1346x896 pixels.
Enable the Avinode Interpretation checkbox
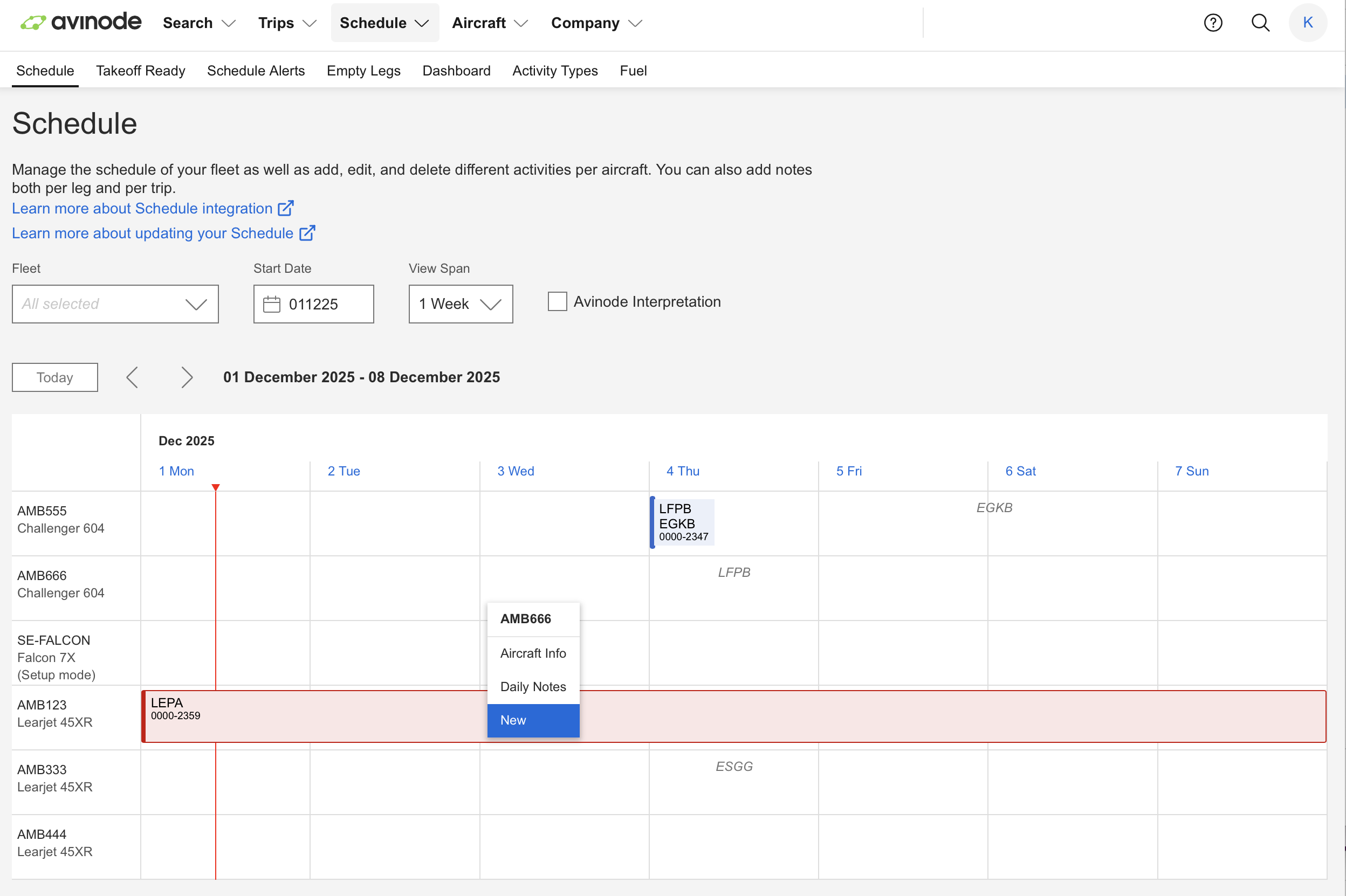[556, 301]
